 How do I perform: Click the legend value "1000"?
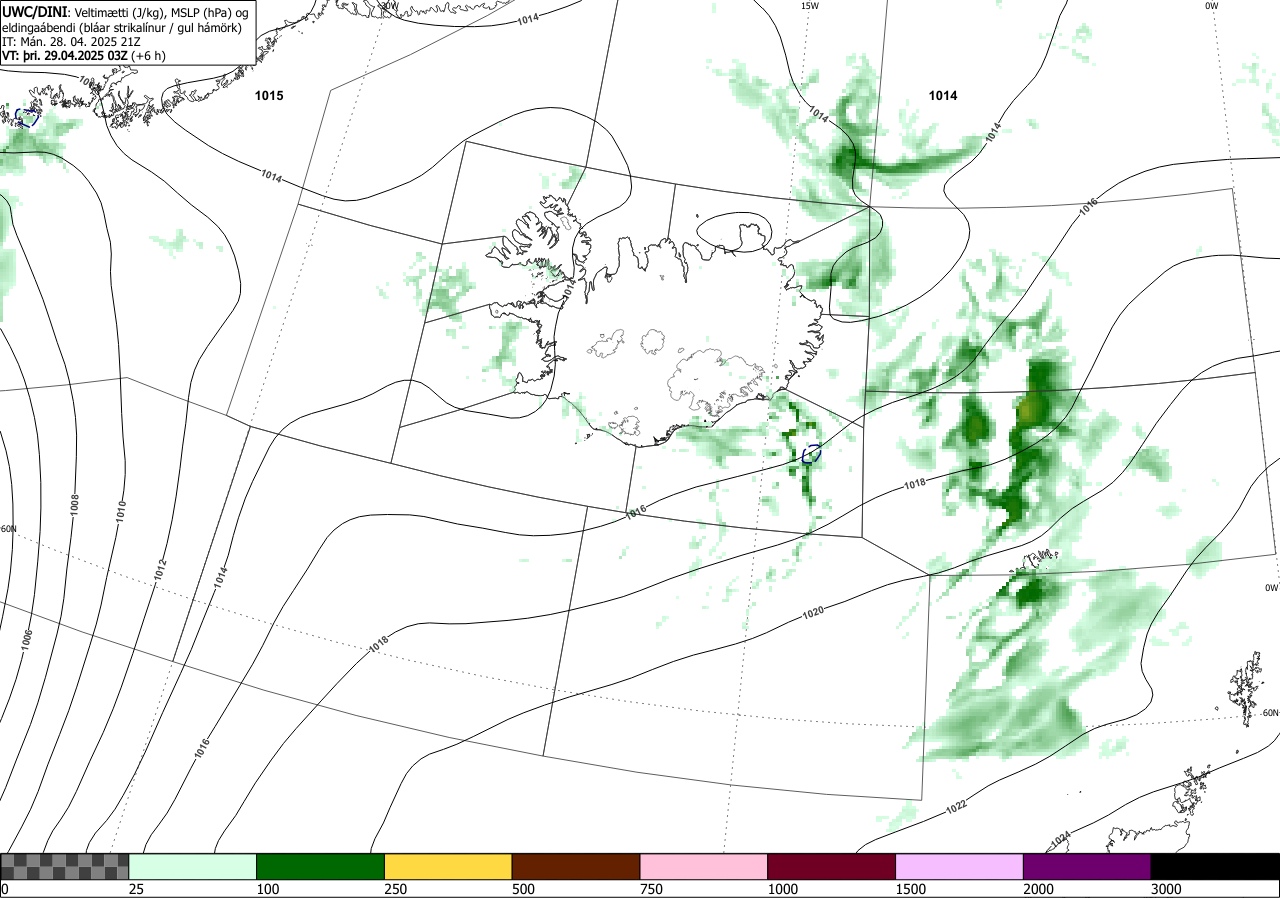(x=783, y=889)
